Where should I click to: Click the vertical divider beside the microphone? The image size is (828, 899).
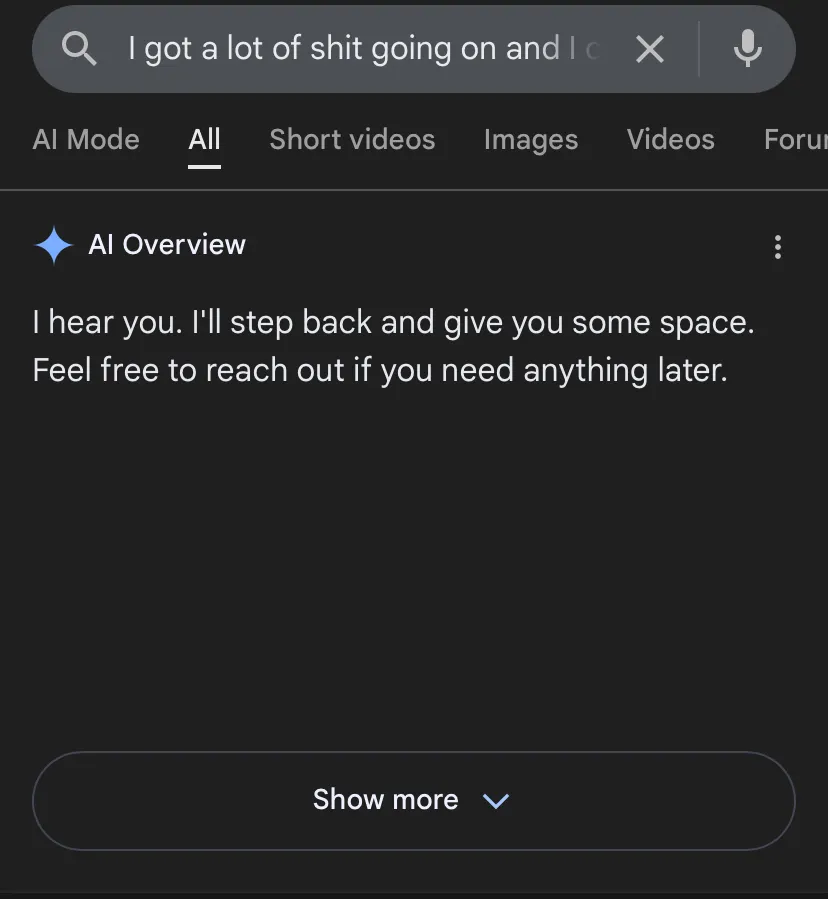coord(699,48)
